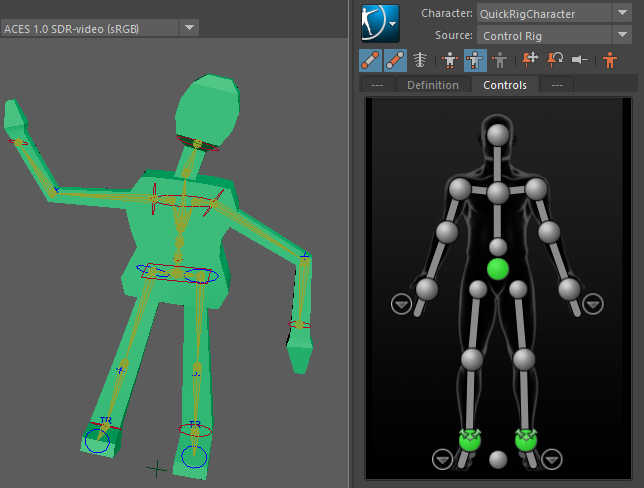Open the ACES 1.0 SDR-video view transform dropdown
The width and height of the screenshot is (644, 488).
pos(100,28)
